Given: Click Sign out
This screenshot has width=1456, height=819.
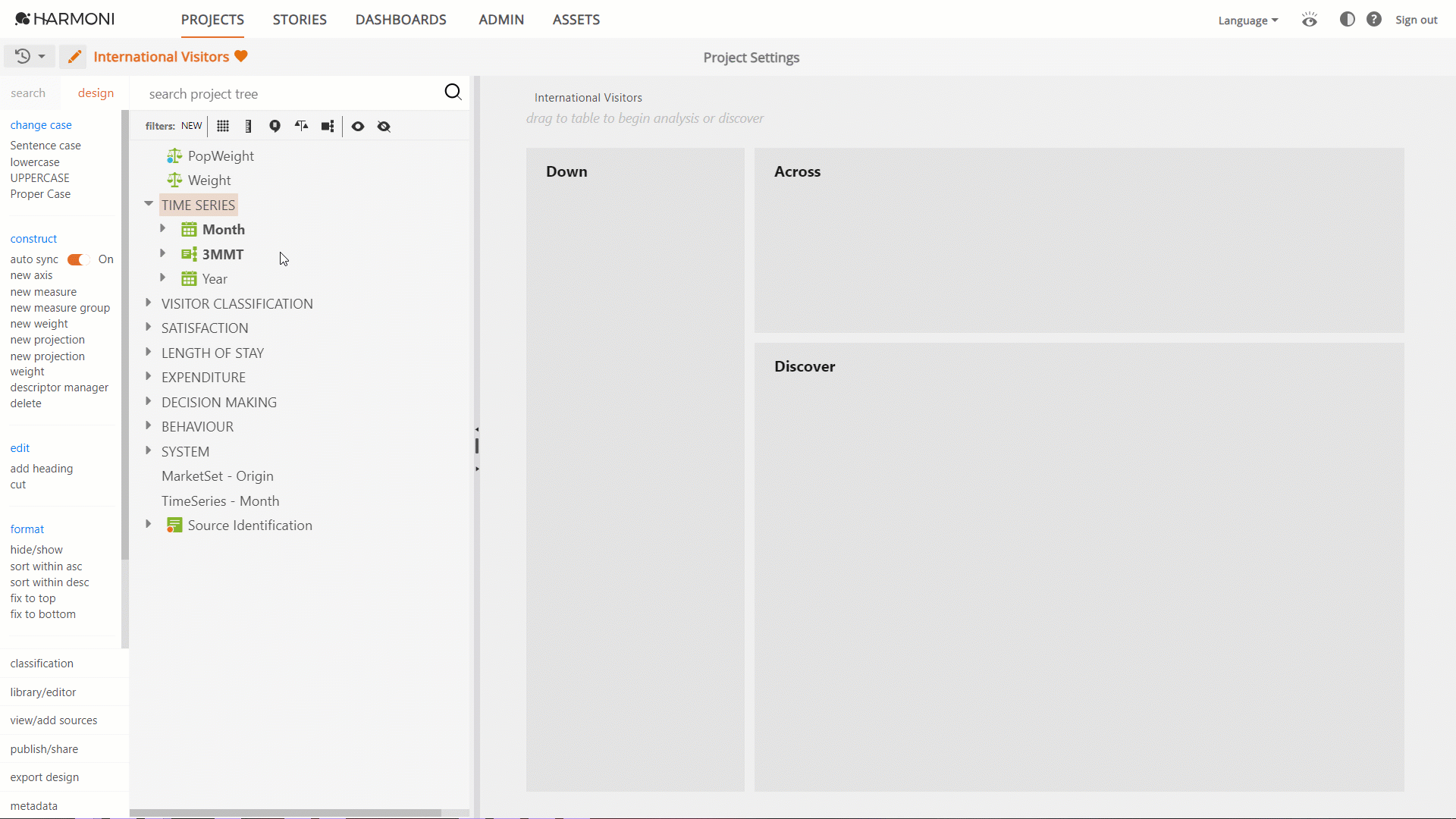Looking at the screenshot, I should click(1416, 20).
